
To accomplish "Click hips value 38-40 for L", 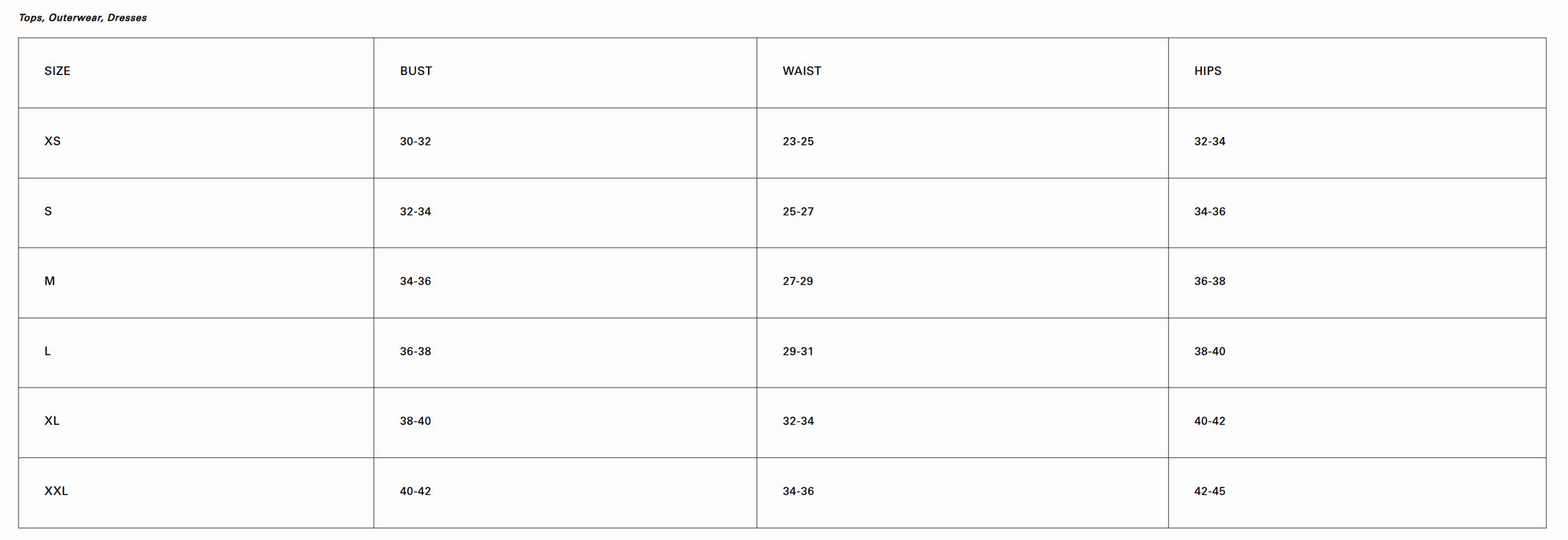I will click(1210, 352).
